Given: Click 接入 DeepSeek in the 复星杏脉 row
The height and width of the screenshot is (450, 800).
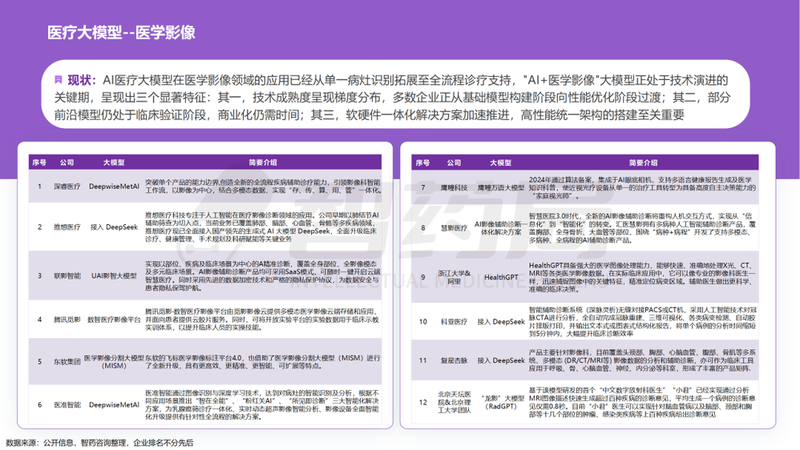Looking at the screenshot, I should coord(501,361).
